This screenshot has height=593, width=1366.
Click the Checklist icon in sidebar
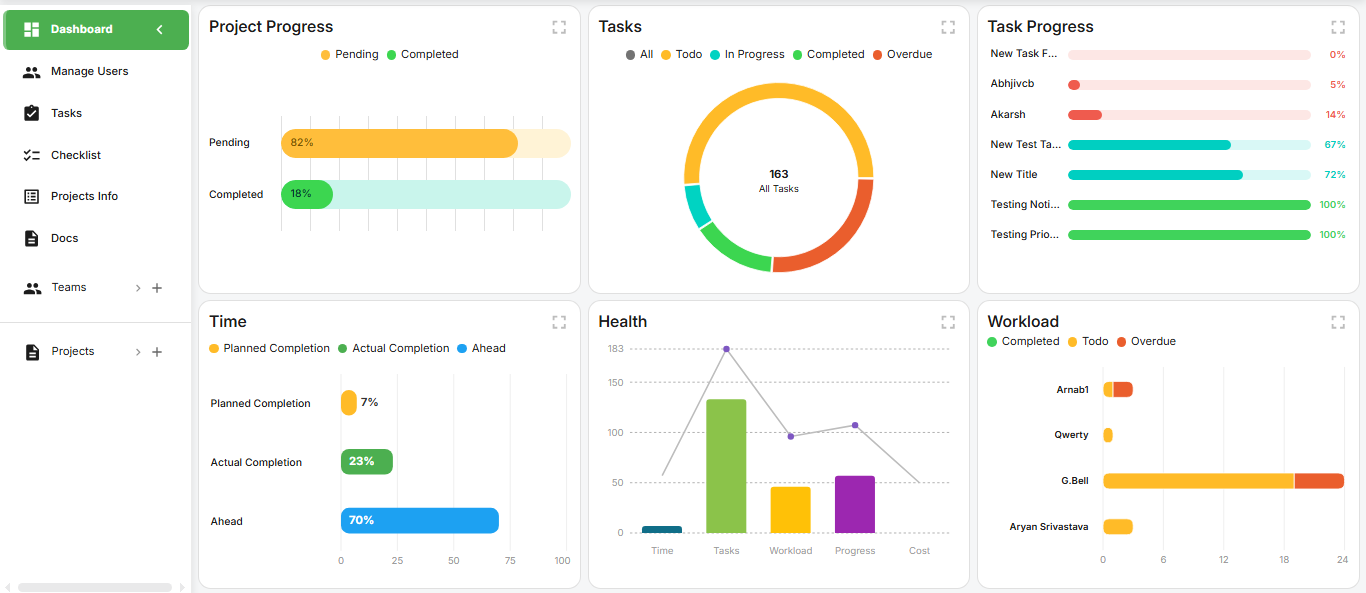point(32,155)
